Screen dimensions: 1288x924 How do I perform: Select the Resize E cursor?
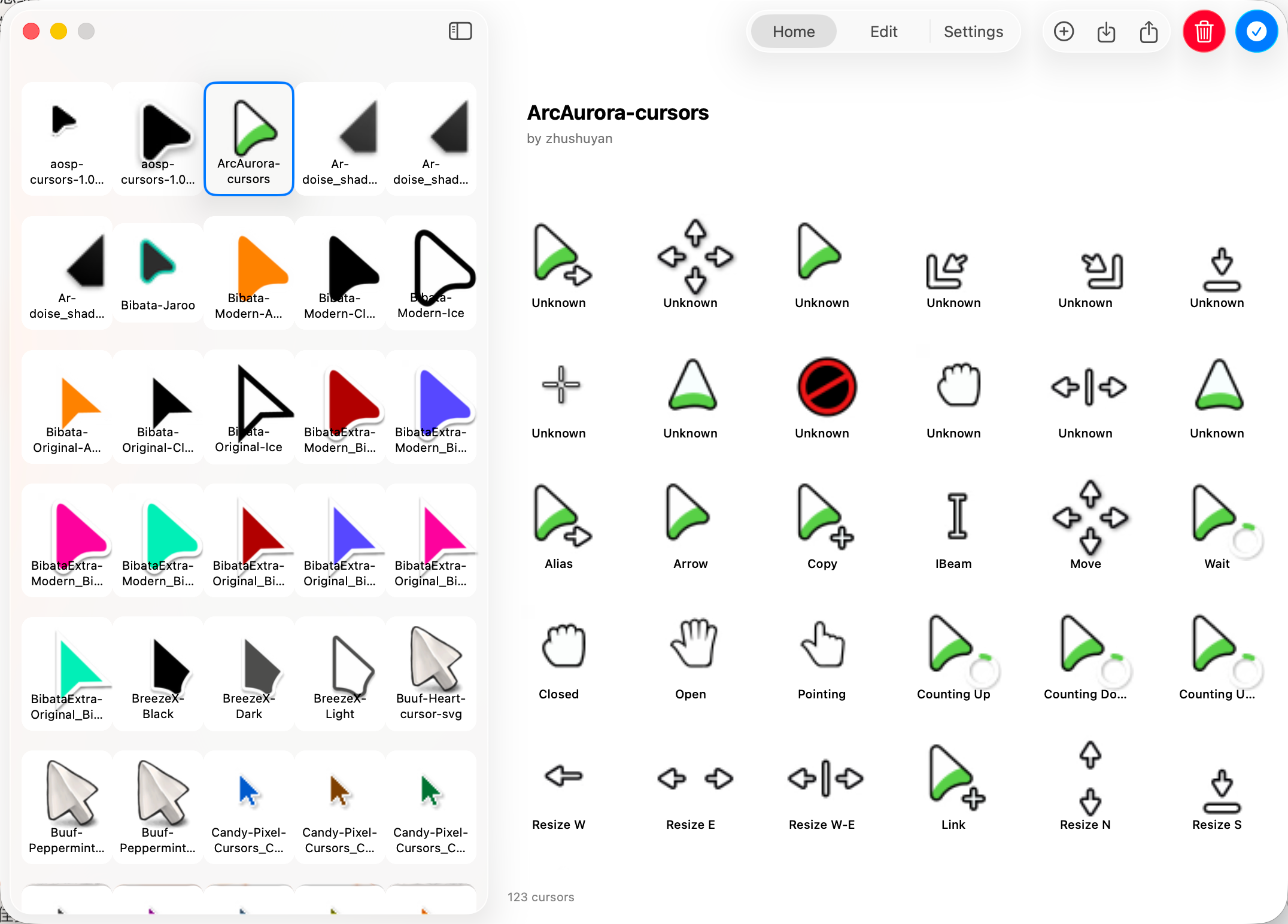pyautogui.click(x=694, y=778)
